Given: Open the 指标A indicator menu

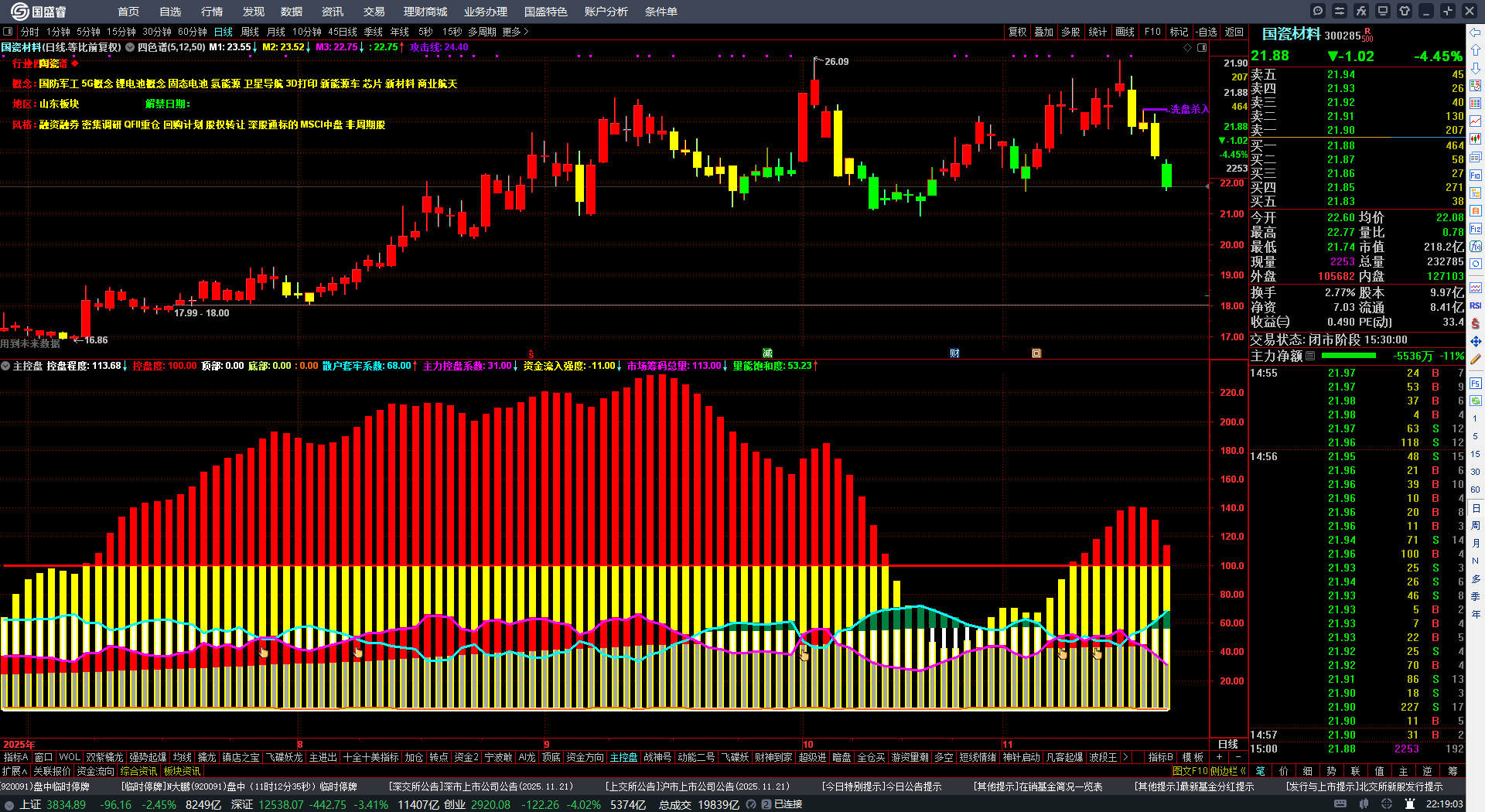Looking at the screenshot, I should [15, 757].
